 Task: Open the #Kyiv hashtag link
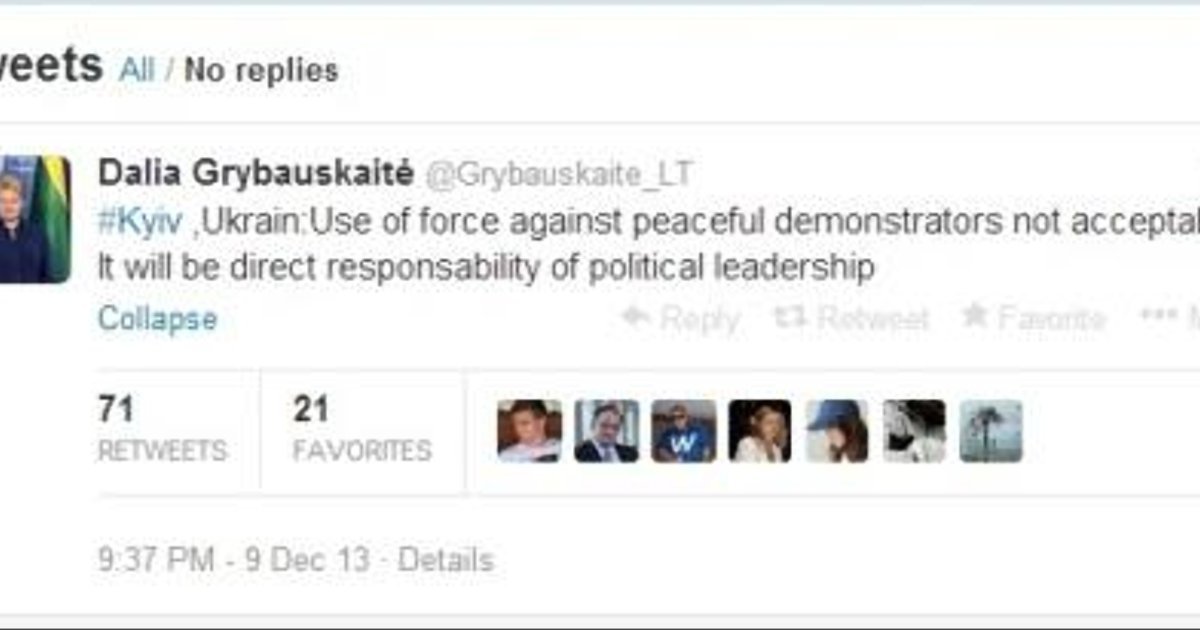140,222
